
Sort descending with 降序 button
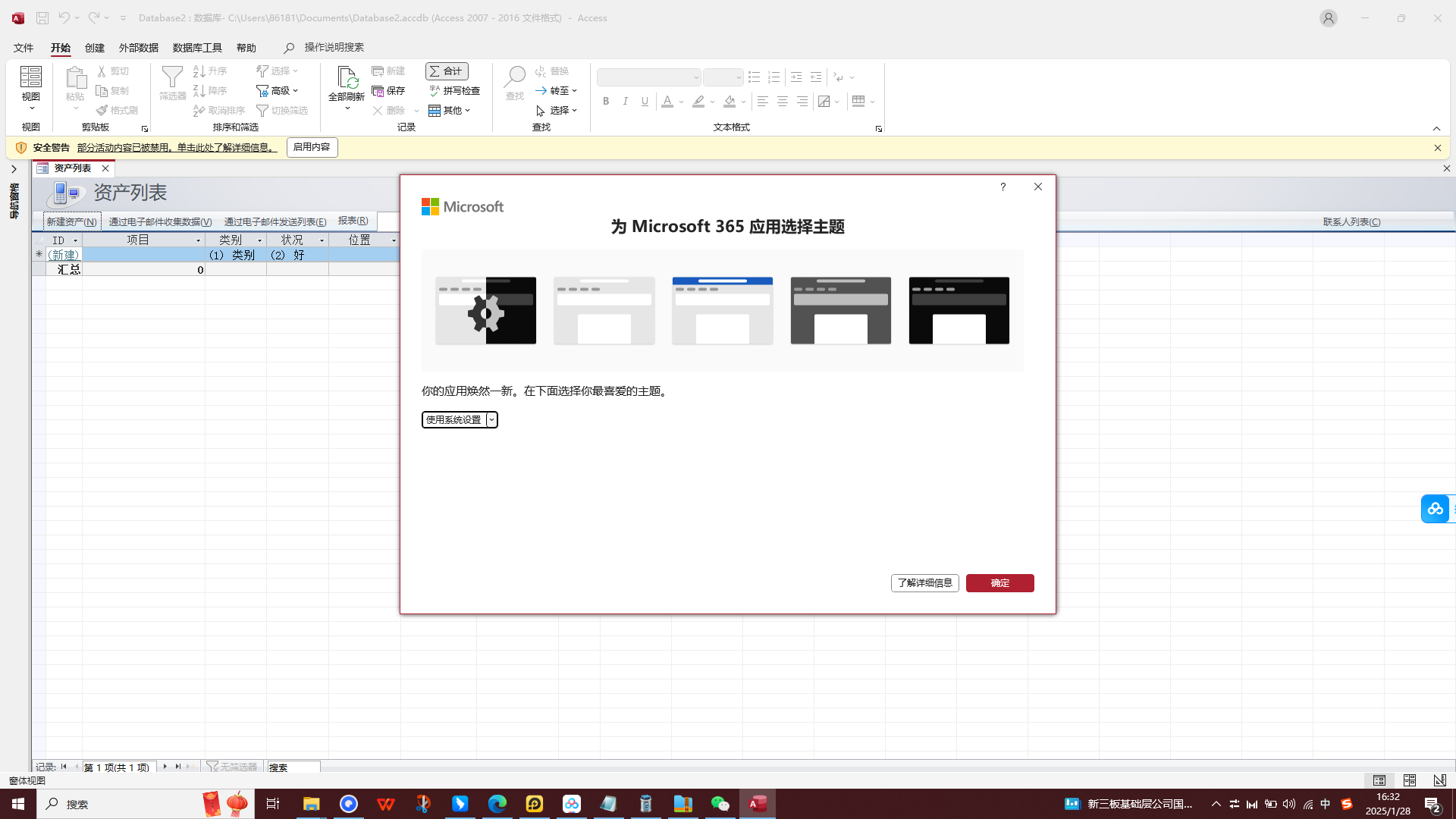pos(210,90)
